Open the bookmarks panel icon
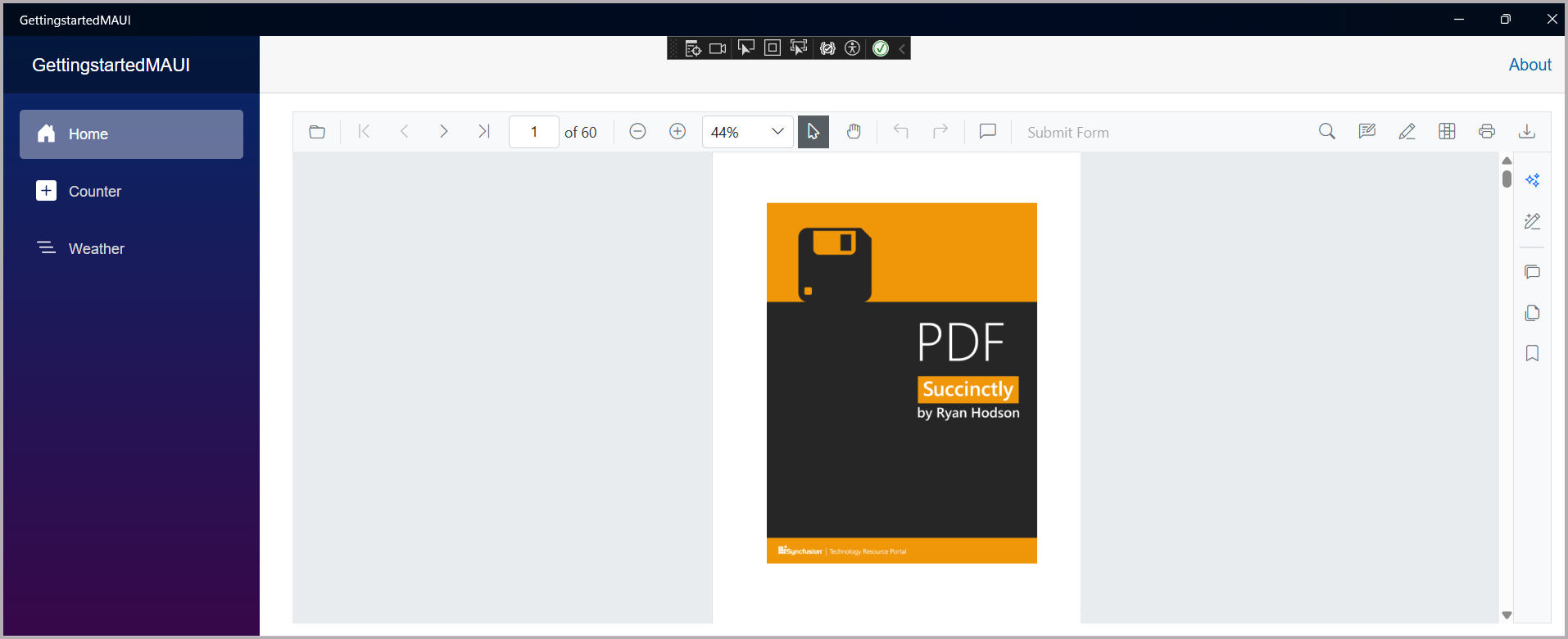This screenshot has height=639, width=1568. coord(1533,353)
